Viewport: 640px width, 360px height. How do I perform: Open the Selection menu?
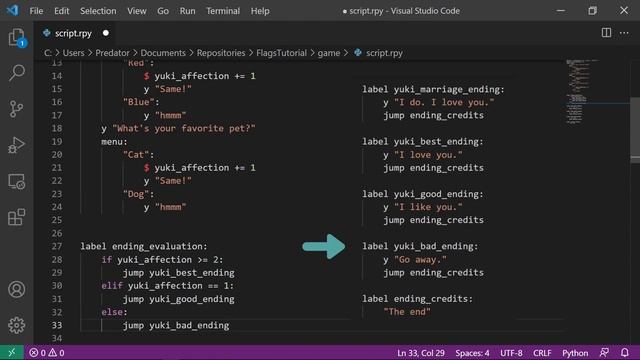click(x=98, y=11)
